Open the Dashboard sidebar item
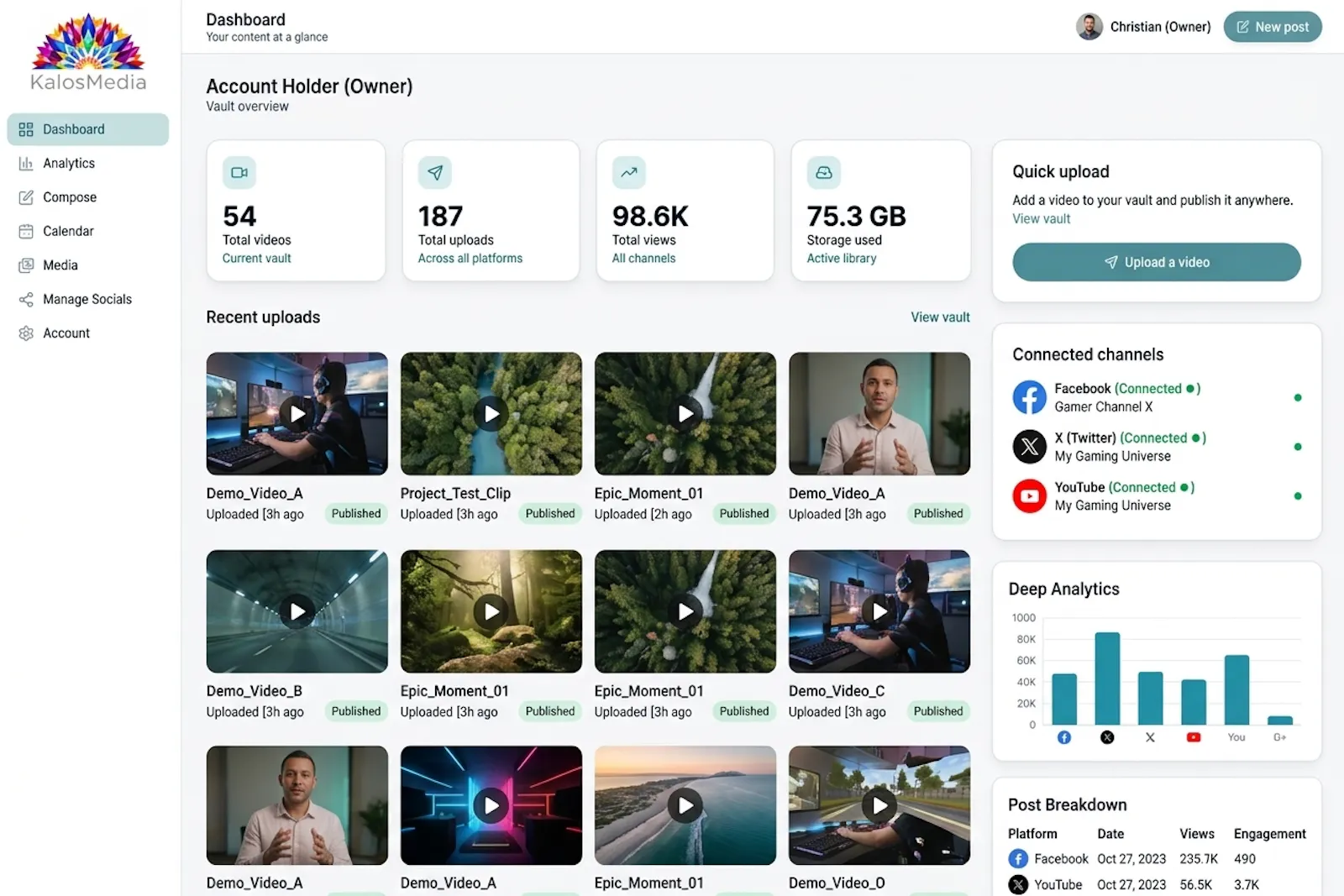The image size is (1344, 896). point(87,129)
